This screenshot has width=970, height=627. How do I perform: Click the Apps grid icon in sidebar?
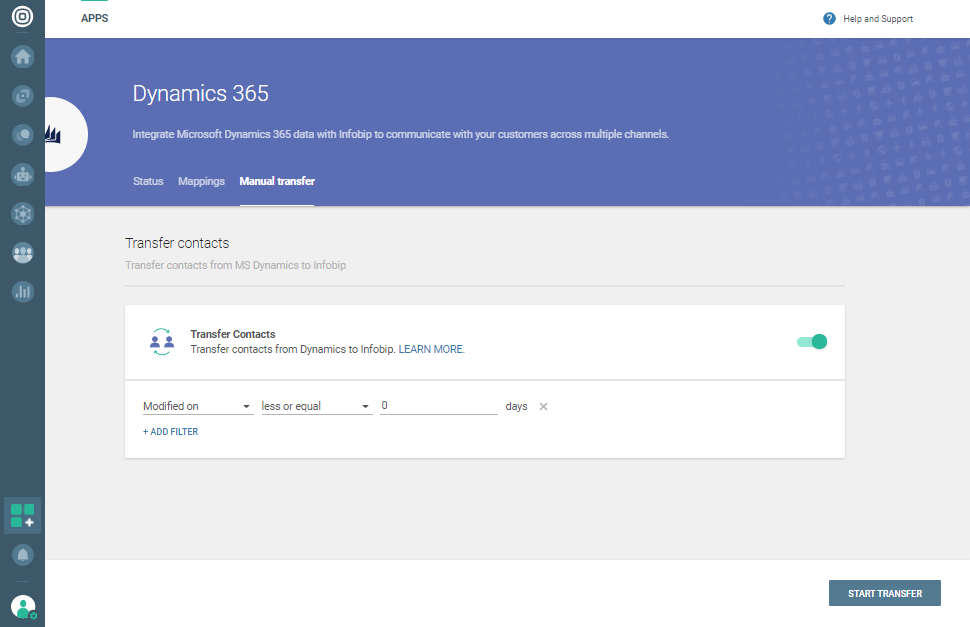coord(22,516)
